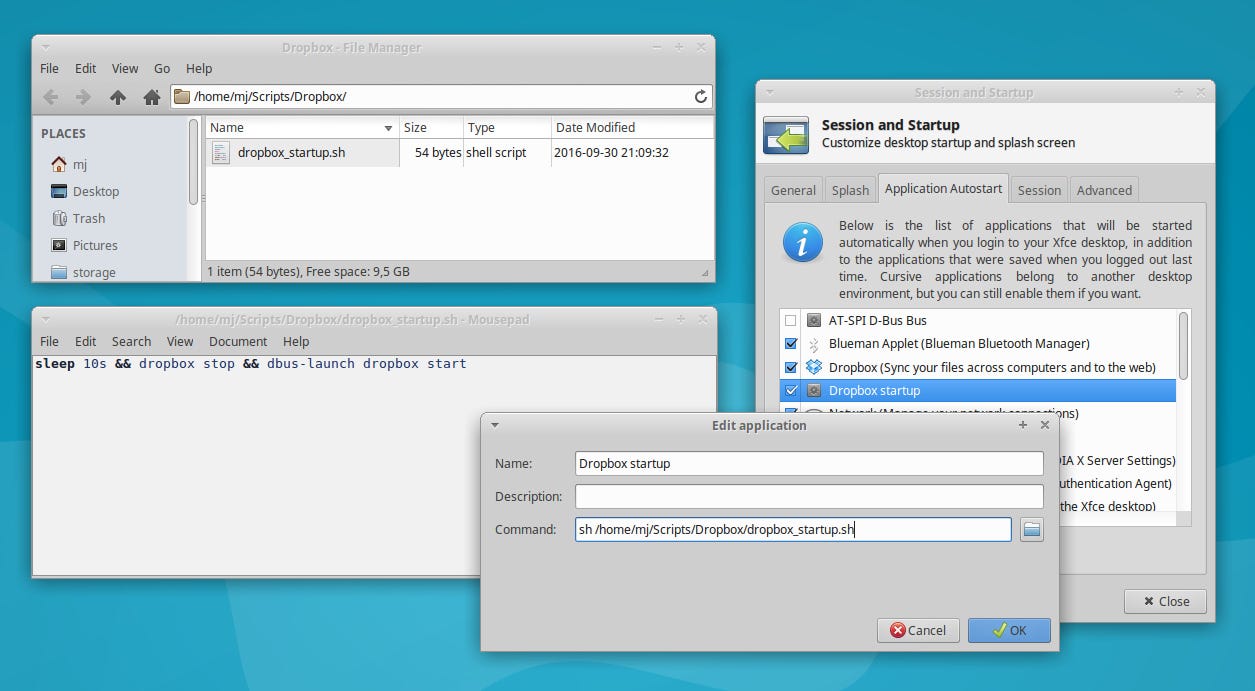Sort files by Date Modified column
The height and width of the screenshot is (691, 1255).
[x=632, y=127]
